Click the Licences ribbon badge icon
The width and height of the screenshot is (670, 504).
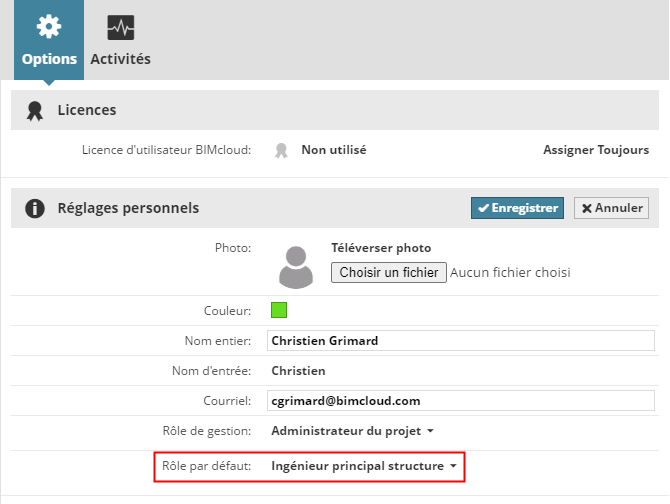(34, 110)
